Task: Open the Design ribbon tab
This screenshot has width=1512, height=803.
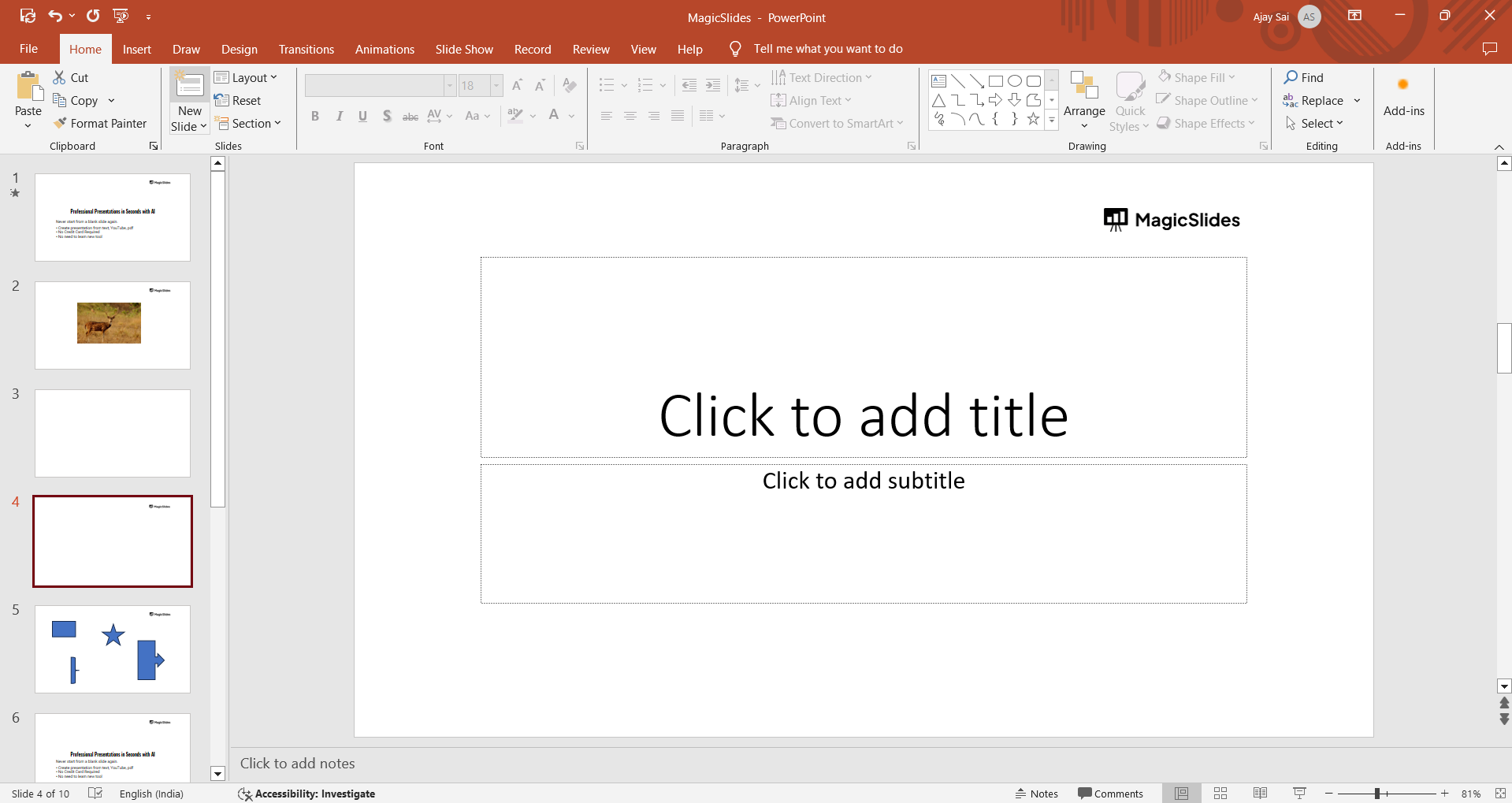Action: [239, 49]
